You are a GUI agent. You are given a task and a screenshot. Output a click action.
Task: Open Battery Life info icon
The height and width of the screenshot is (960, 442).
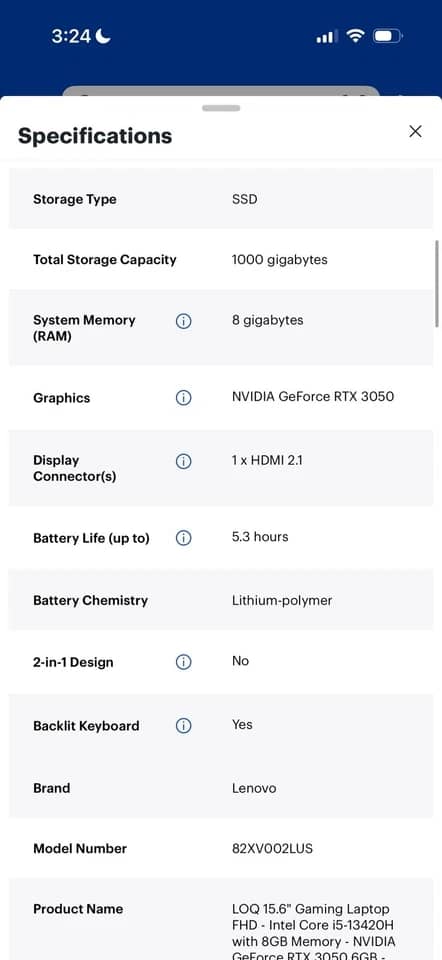[183, 538]
